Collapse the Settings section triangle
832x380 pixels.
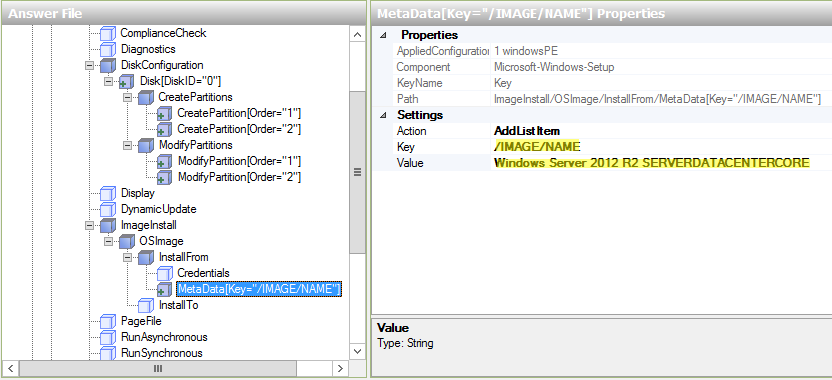[x=384, y=115]
